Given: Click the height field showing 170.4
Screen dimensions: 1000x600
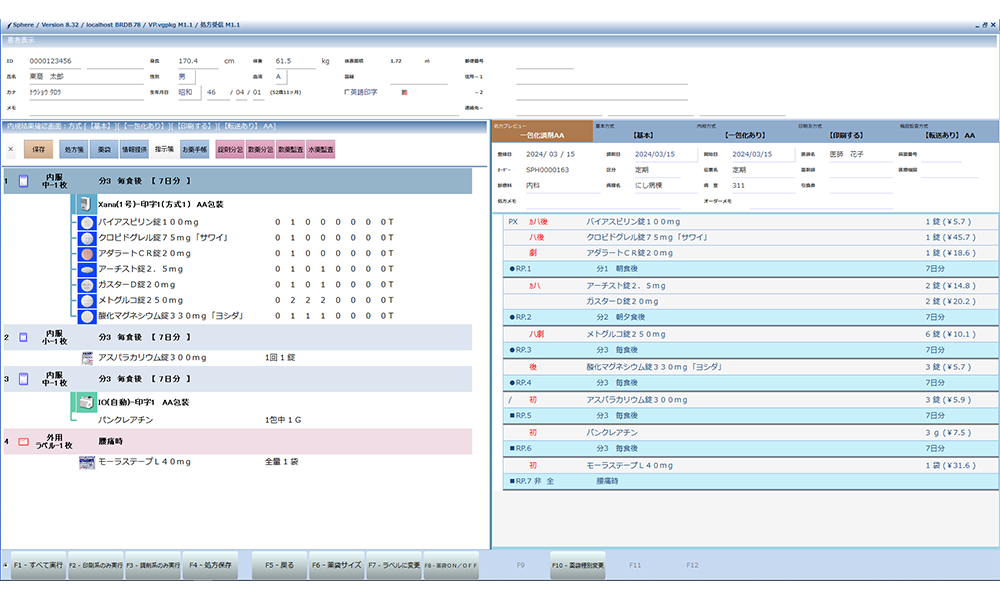Looking at the screenshot, I should [198, 62].
